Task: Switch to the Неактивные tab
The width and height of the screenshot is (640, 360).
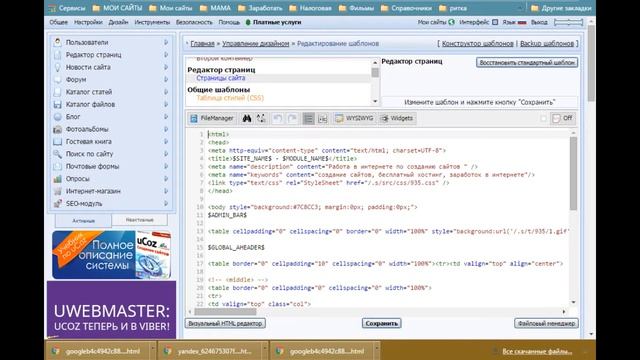Action: click(140, 220)
